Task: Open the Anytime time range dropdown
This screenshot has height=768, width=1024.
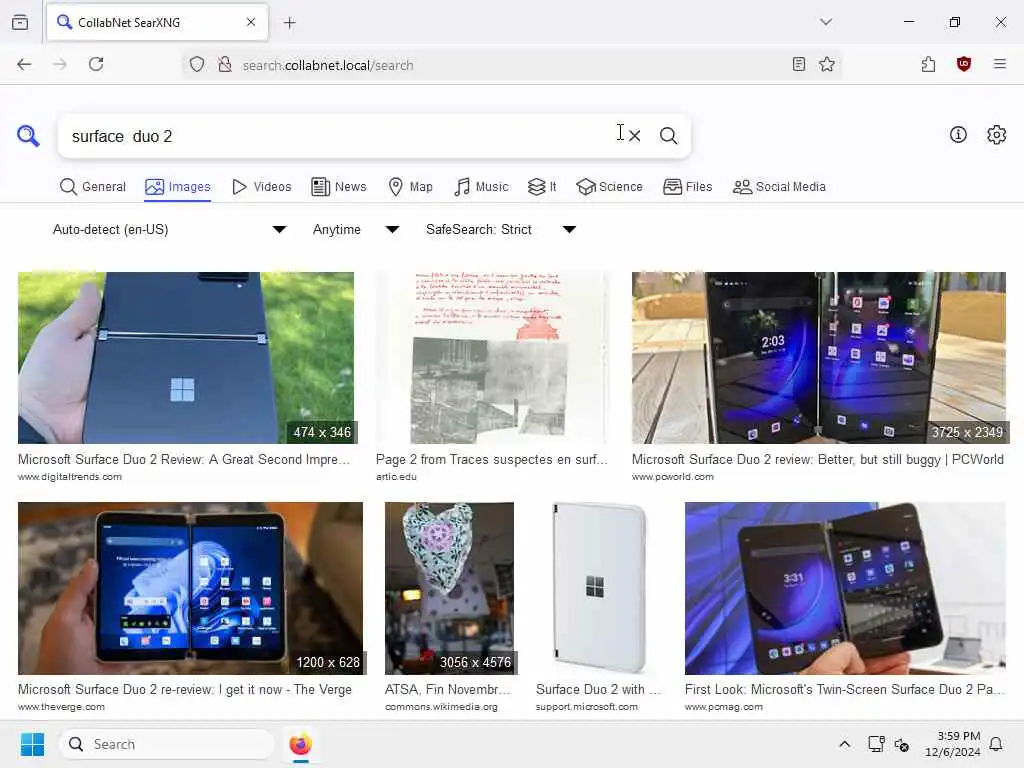Action: (356, 229)
